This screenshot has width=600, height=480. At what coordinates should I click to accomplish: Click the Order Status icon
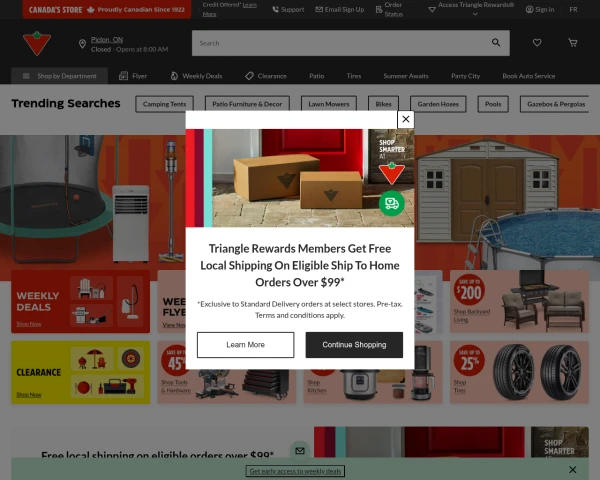(x=379, y=10)
